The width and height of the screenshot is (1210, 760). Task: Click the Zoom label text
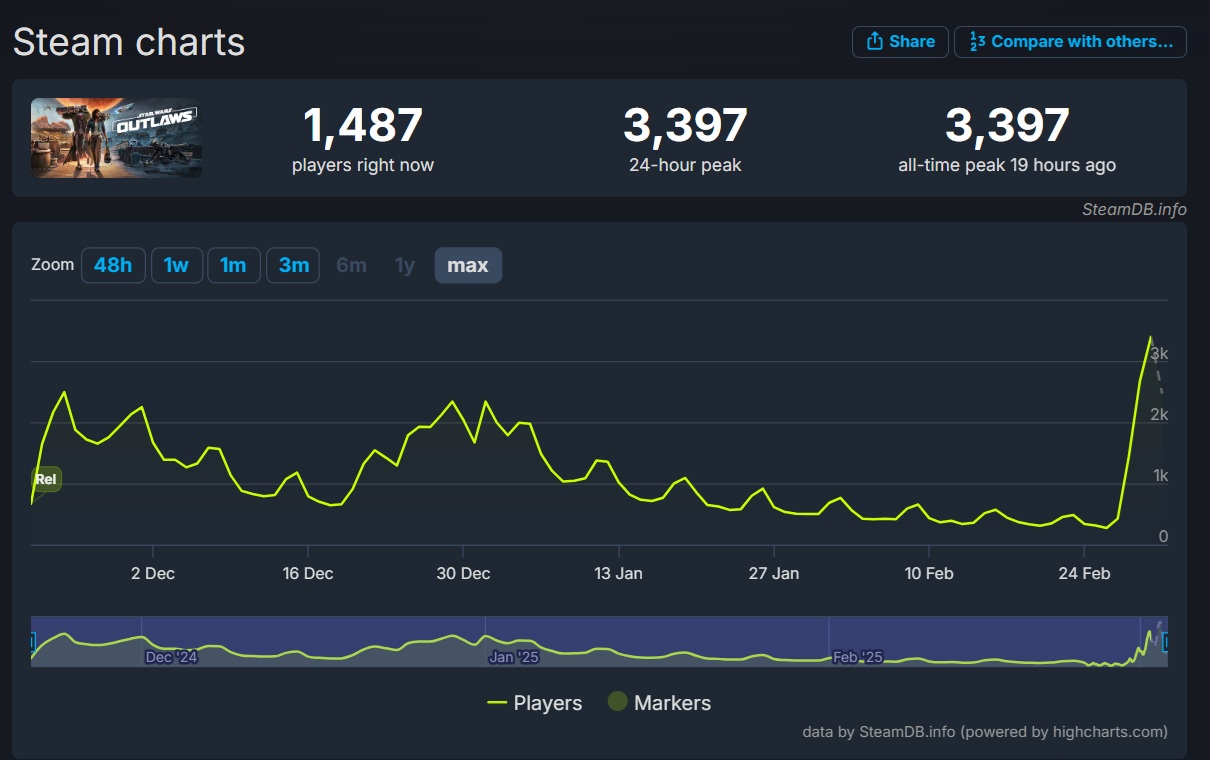[53, 265]
